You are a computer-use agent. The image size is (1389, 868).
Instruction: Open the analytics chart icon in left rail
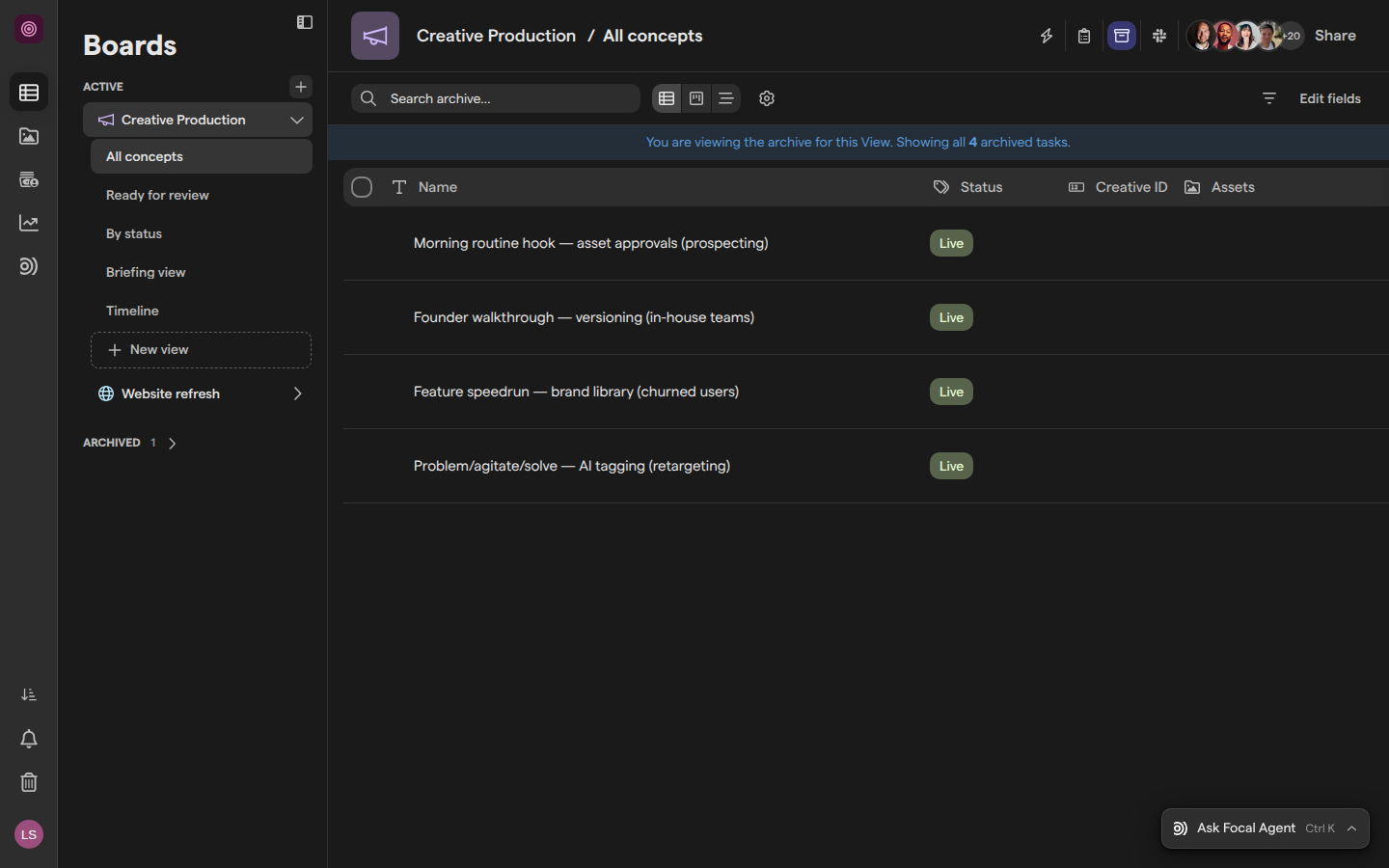[29, 223]
